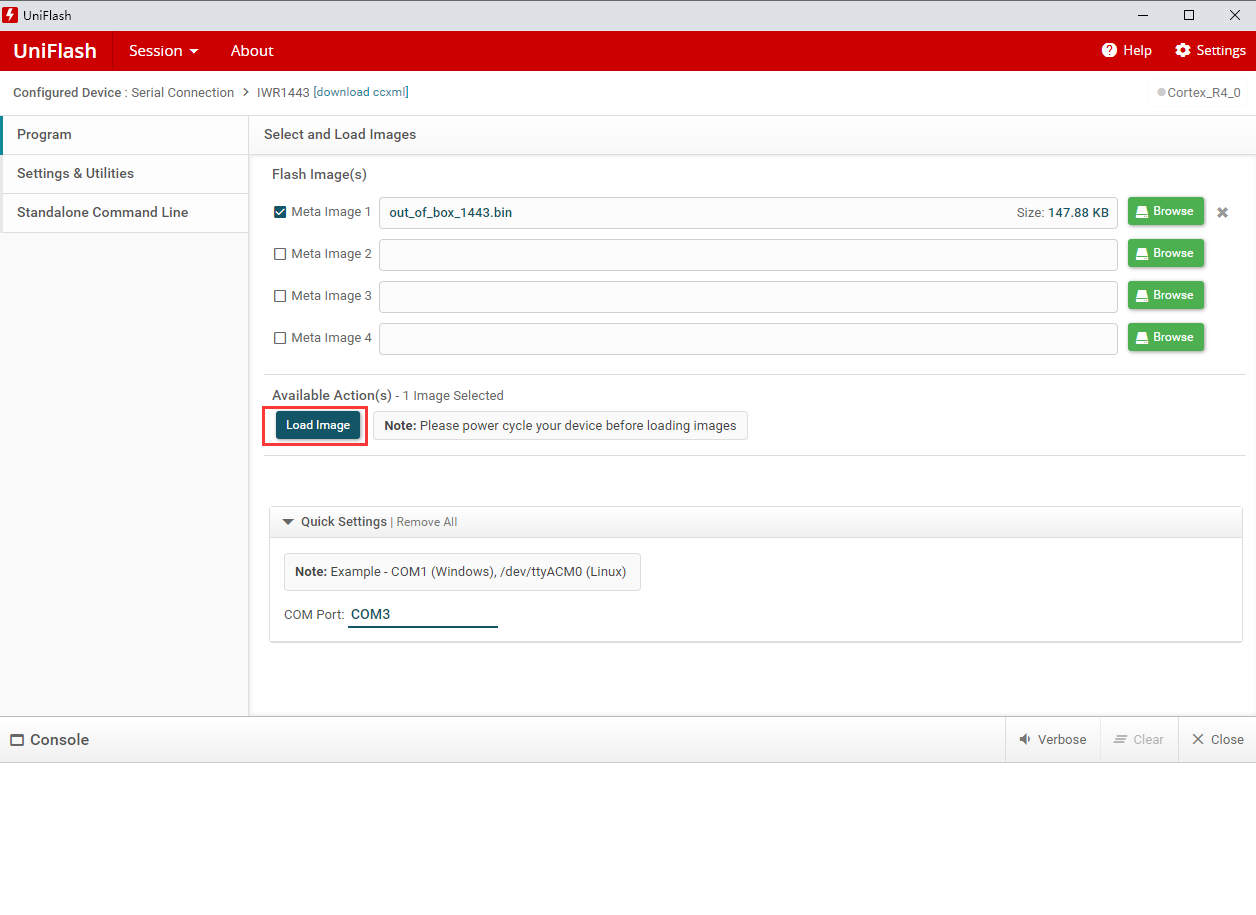Enable the Meta Image 4 checkbox
This screenshot has height=915, width=1256.
pyautogui.click(x=280, y=338)
